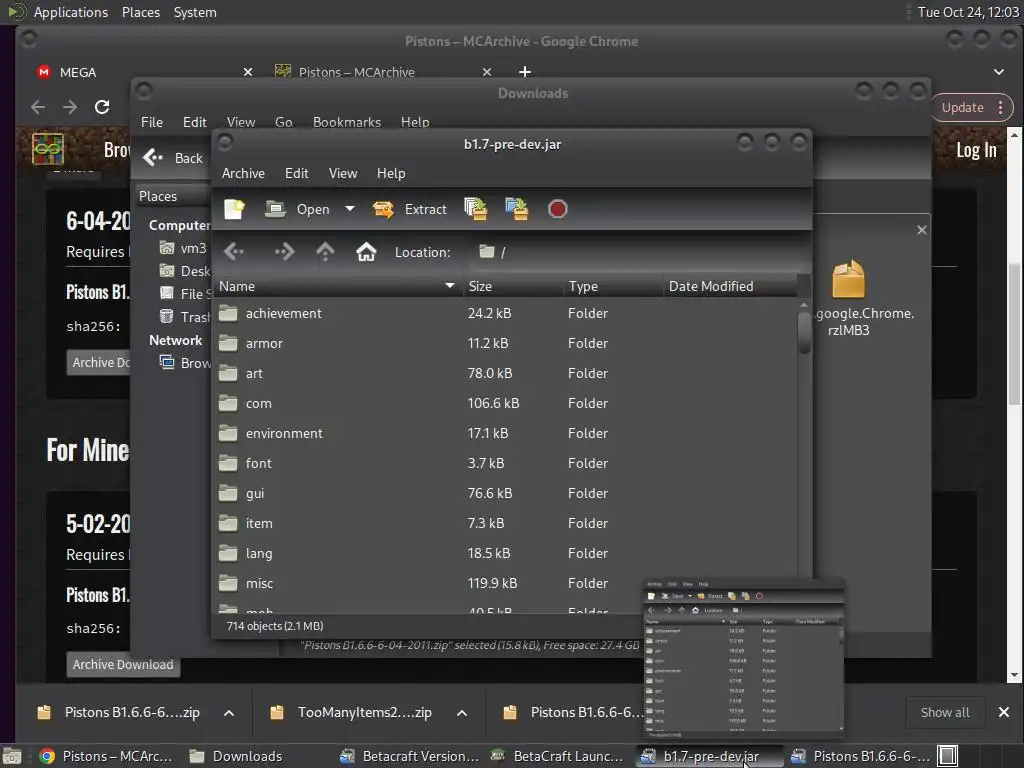Image resolution: width=1024 pixels, height=768 pixels.
Task: Open archive manager Help menu
Action: click(x=391, y=173)
